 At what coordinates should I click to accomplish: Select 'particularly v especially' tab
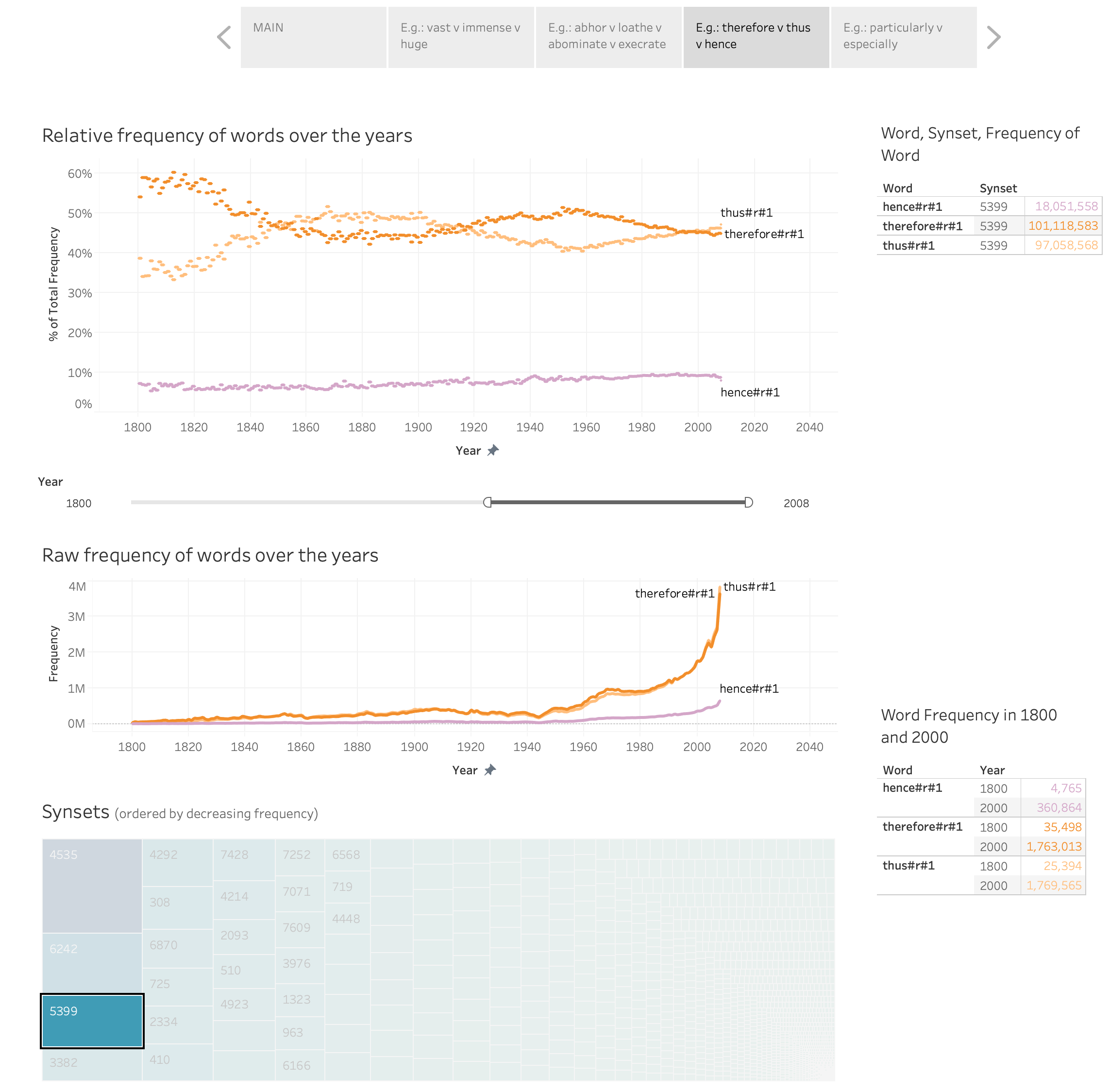[x=904, y=38]
